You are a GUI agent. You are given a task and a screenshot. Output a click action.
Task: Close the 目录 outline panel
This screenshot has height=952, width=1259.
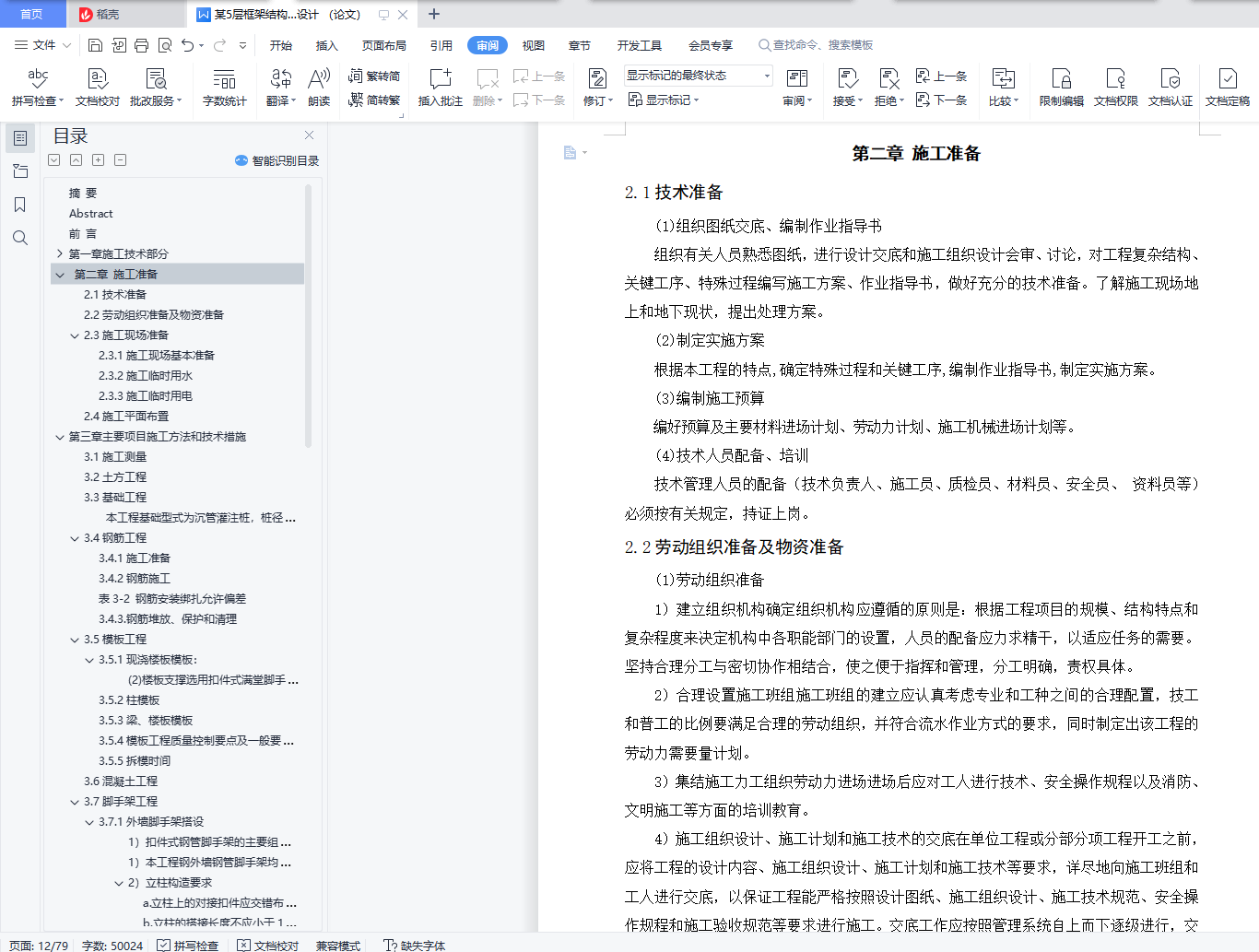click(310, 135)
